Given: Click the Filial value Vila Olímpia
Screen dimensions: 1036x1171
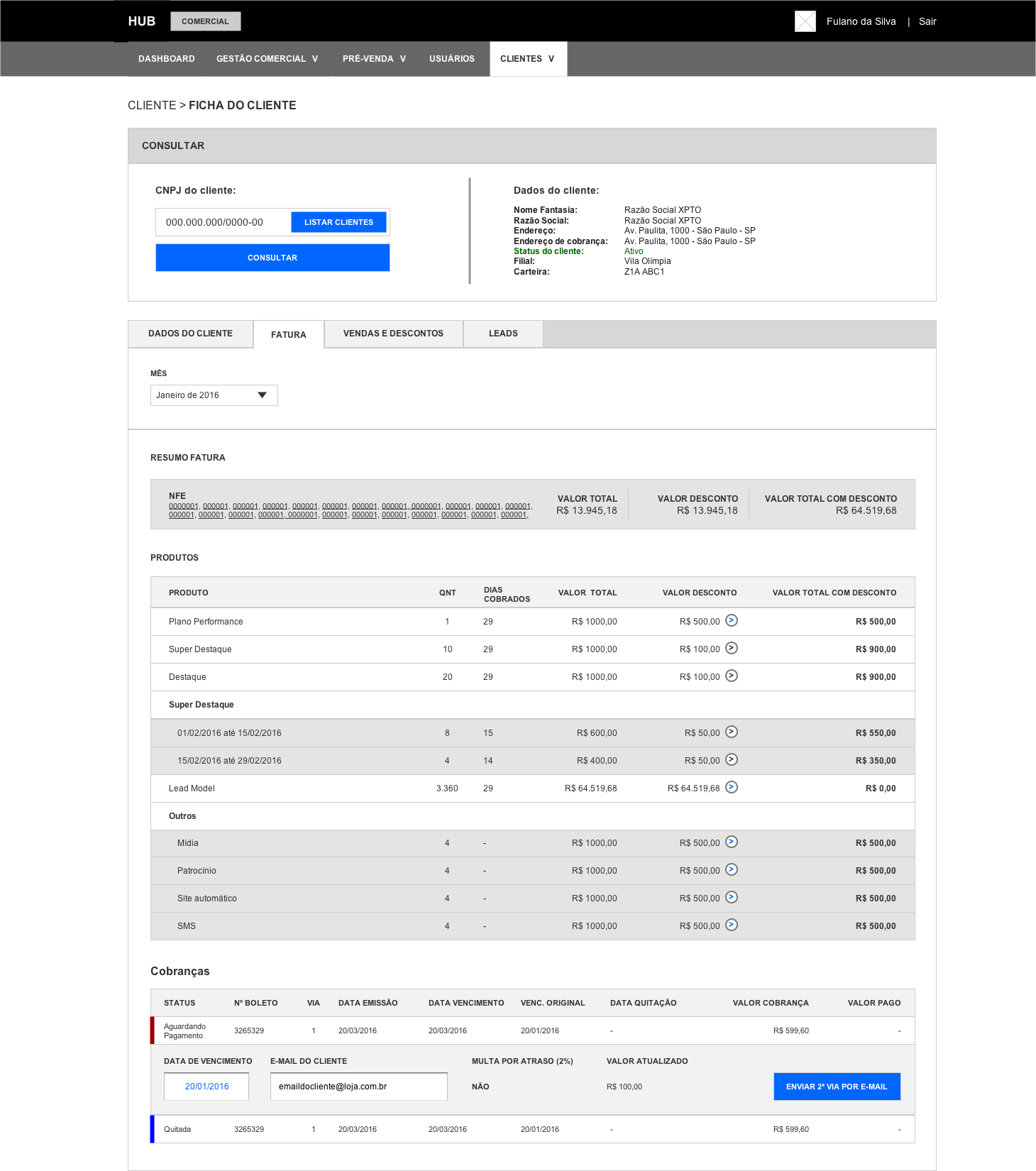Looking at the screenshot, I should pos(648,261).
